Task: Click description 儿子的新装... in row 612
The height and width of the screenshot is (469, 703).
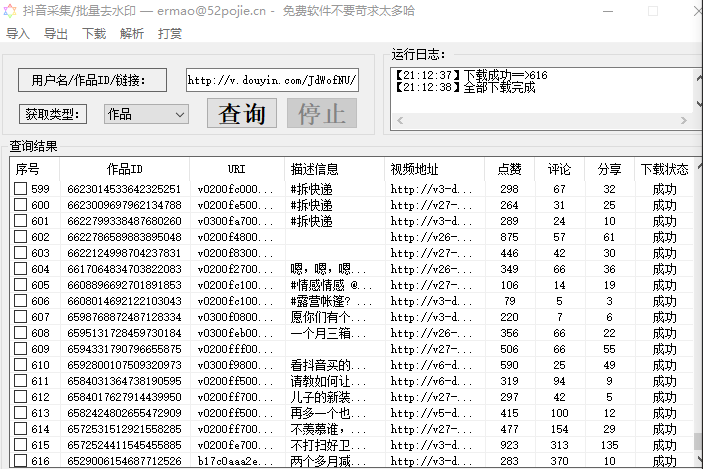Action: pyautogui.click(x=328, y=397)
